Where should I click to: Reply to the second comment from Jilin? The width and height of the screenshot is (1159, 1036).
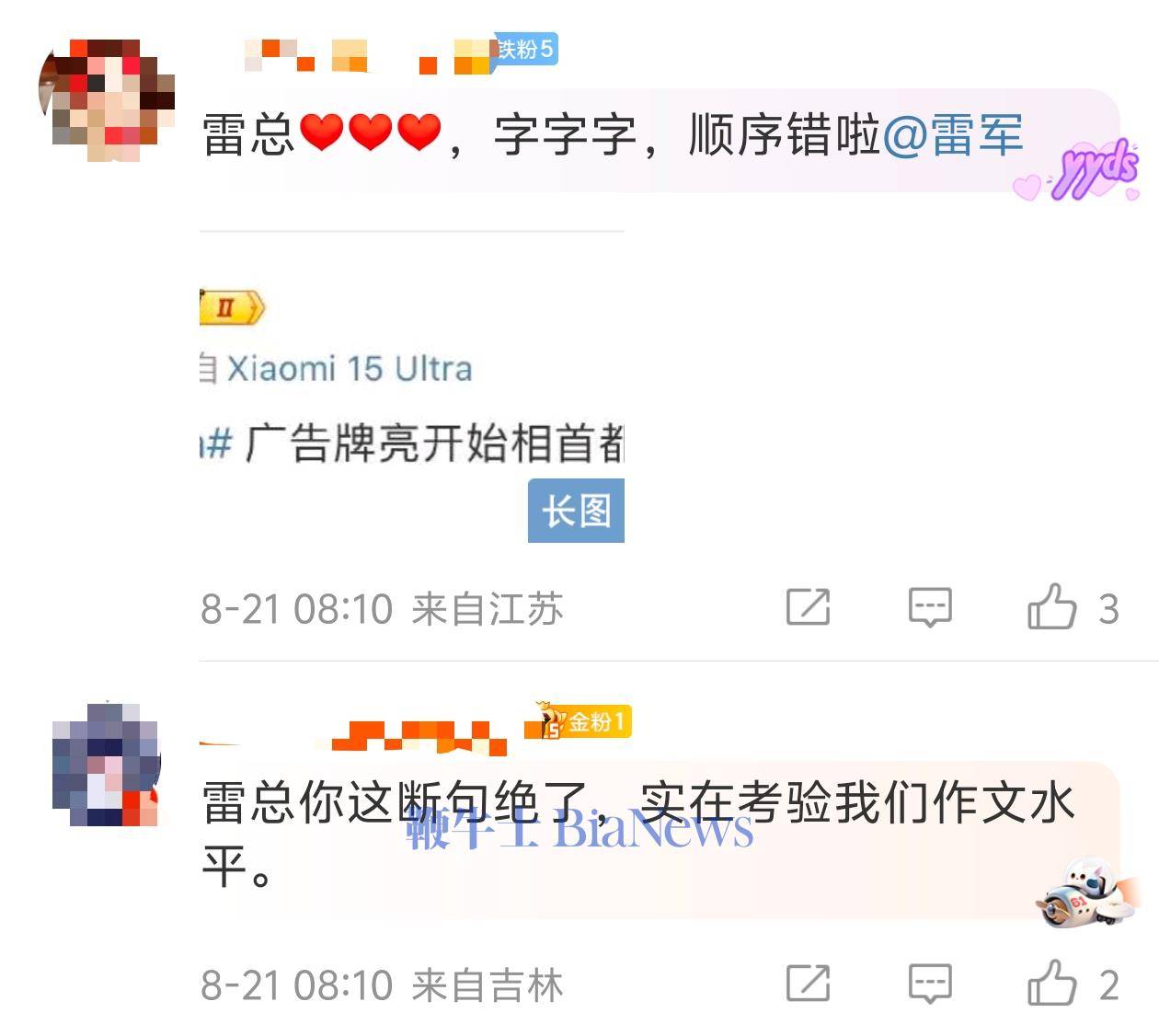[x=930, y=984]
